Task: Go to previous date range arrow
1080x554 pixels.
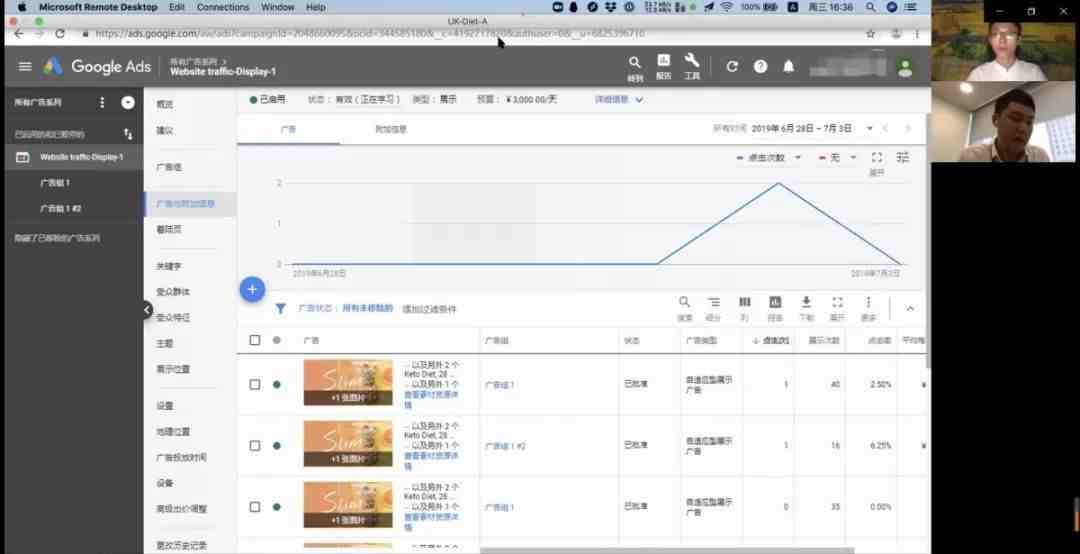Action: pyautogui.click(x=886, y=129)
